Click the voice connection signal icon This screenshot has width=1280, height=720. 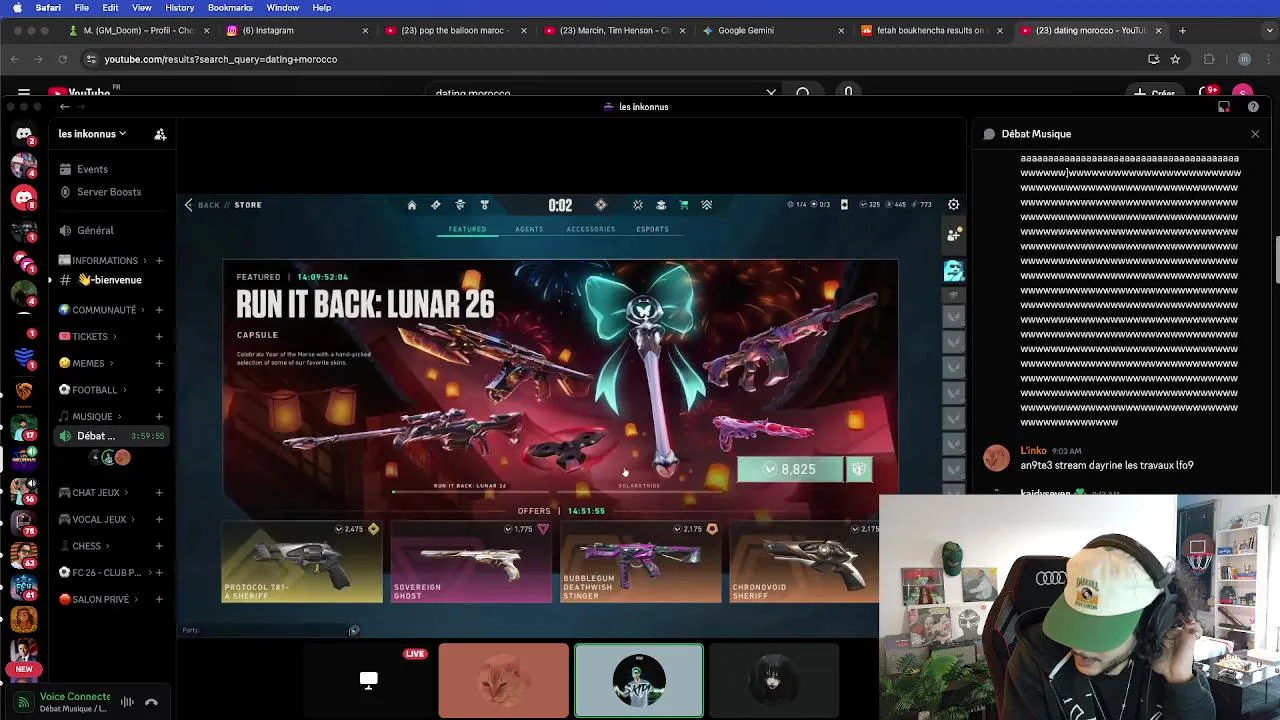(x=24, y=702)
